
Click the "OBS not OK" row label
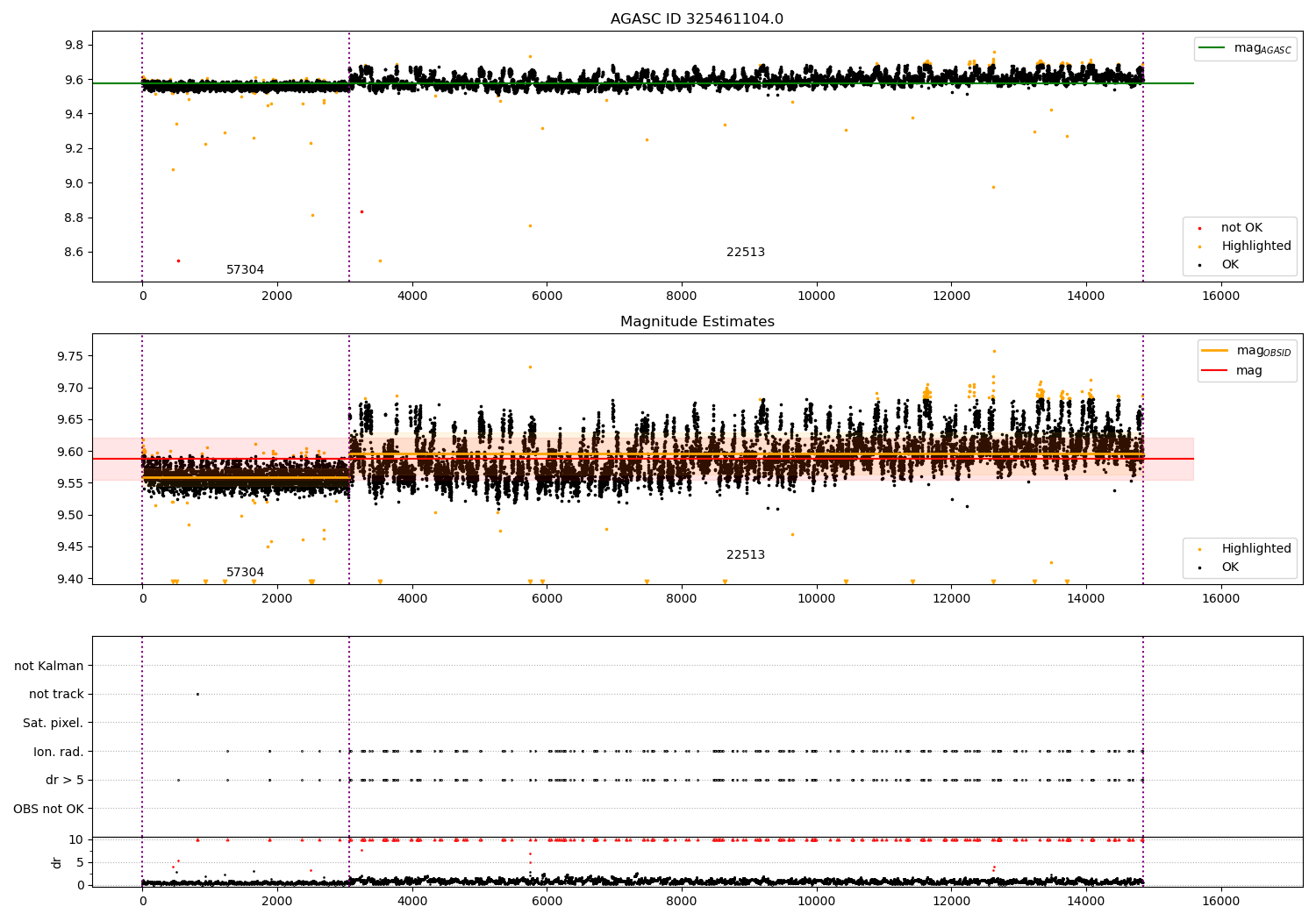tap(48, 810)
